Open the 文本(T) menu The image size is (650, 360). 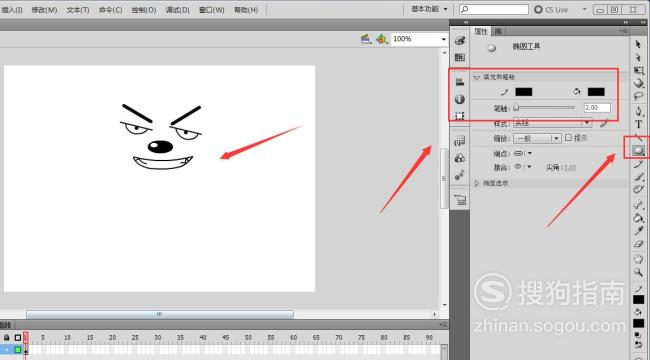click(x=78, y=10)
